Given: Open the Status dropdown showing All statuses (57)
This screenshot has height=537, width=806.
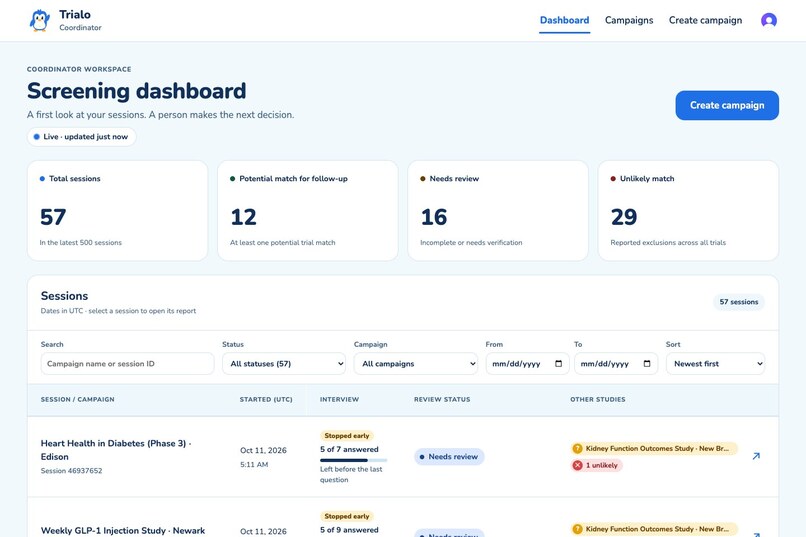Looking at the screenshot, I should click(x=284, y=363).
